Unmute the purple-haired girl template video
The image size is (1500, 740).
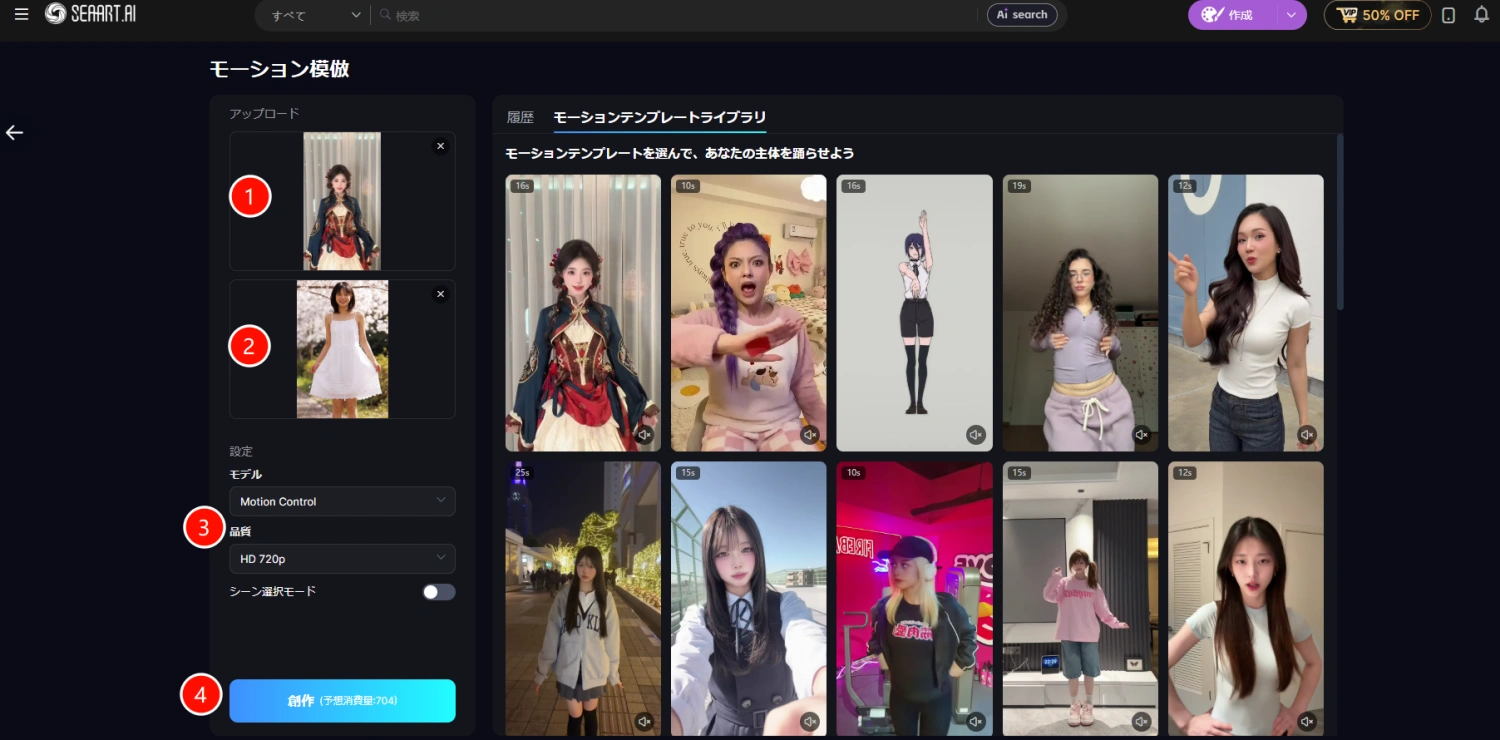point(812,434)
